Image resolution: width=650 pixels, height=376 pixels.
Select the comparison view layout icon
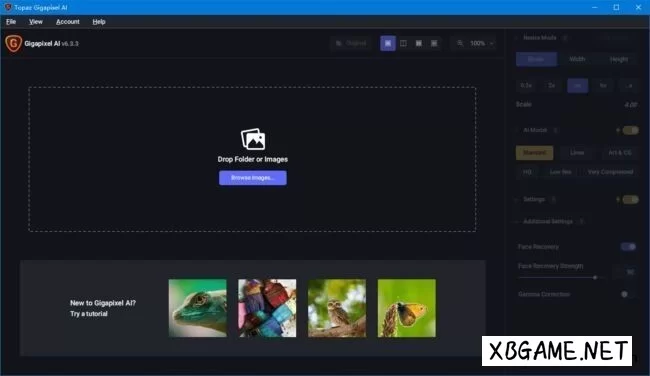pyautogui.click(x=434, y=43)
